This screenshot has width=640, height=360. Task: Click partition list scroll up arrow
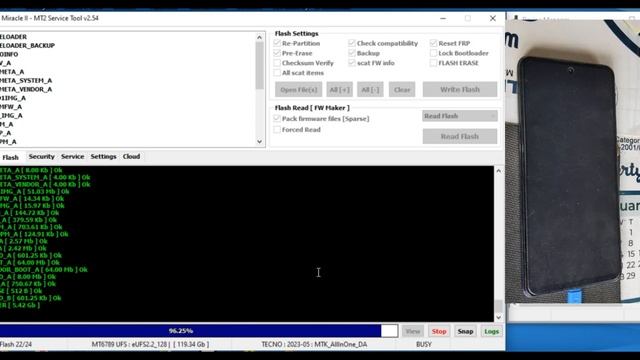click(x=260, y=37)
